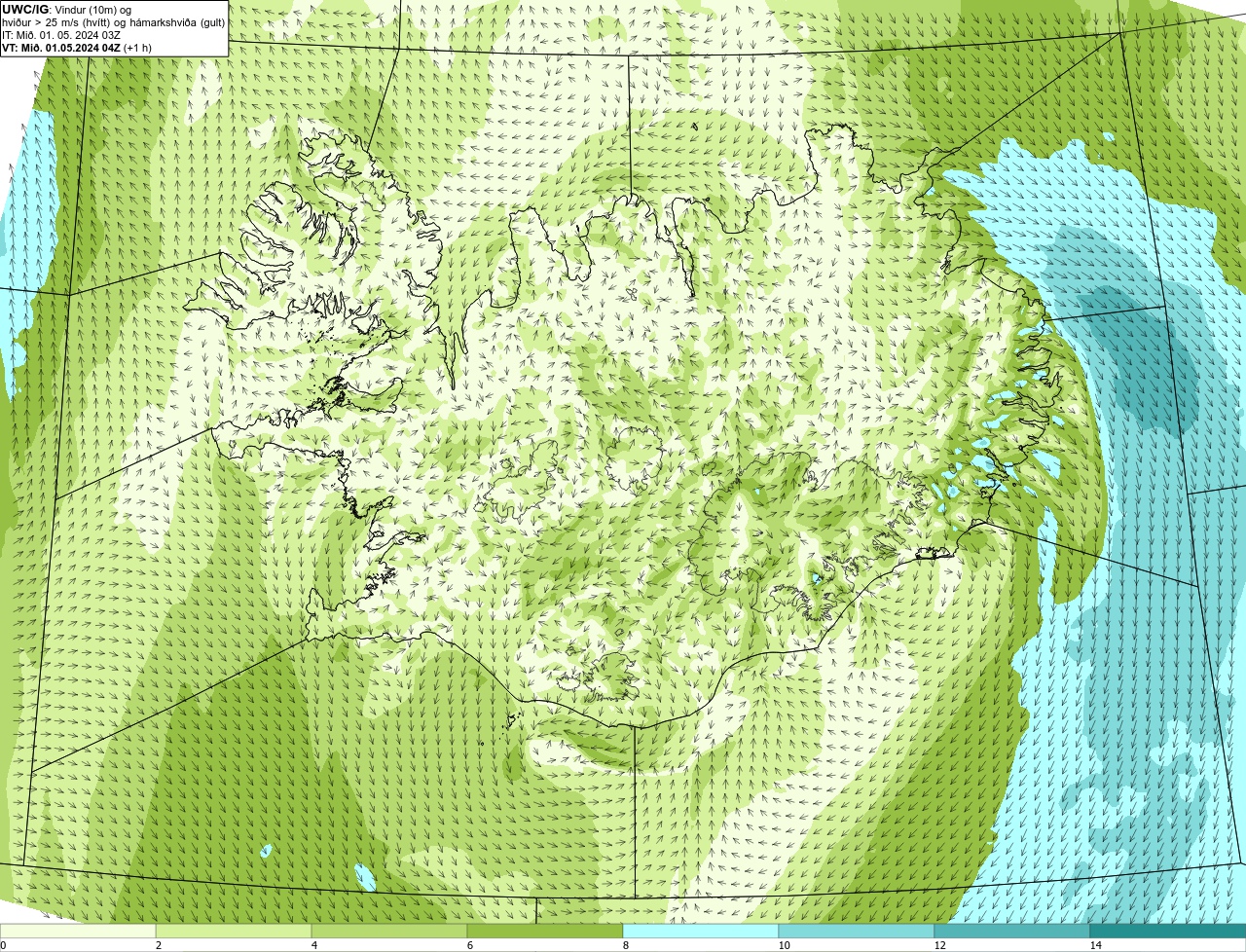Click the 'VT: Mið. 01.05.2024 04Z (+1 h)' line
Image resolution: width=1246 pixels, height=952 pixels.
[77, 48]
